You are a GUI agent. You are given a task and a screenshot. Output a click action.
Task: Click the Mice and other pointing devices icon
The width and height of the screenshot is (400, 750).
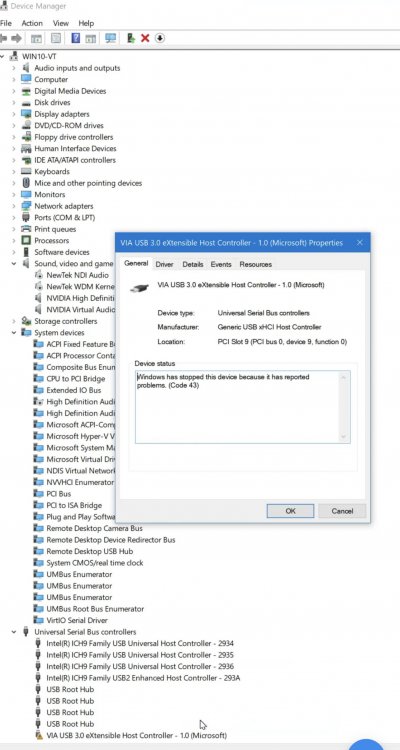(x=26, y=183)
